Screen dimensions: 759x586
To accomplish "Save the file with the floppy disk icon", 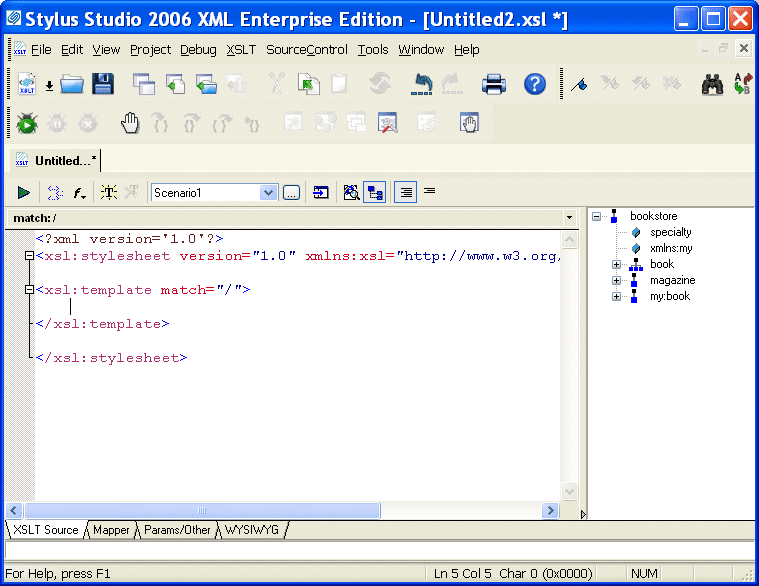I will pyautogui.click(x=102, y=85).
